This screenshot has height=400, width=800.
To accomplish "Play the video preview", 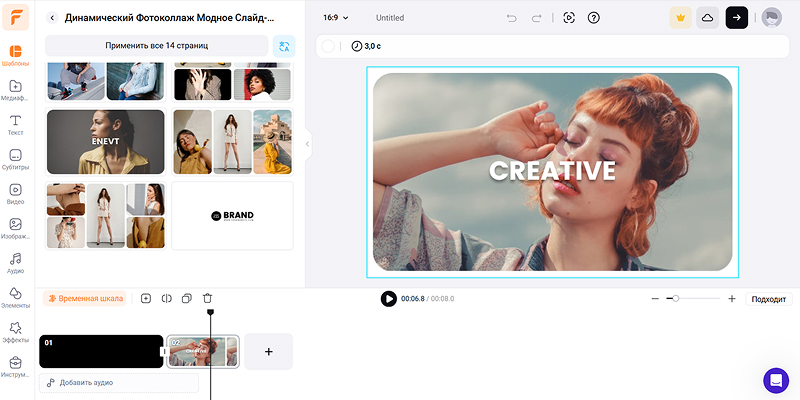I will tap(389, 298).
